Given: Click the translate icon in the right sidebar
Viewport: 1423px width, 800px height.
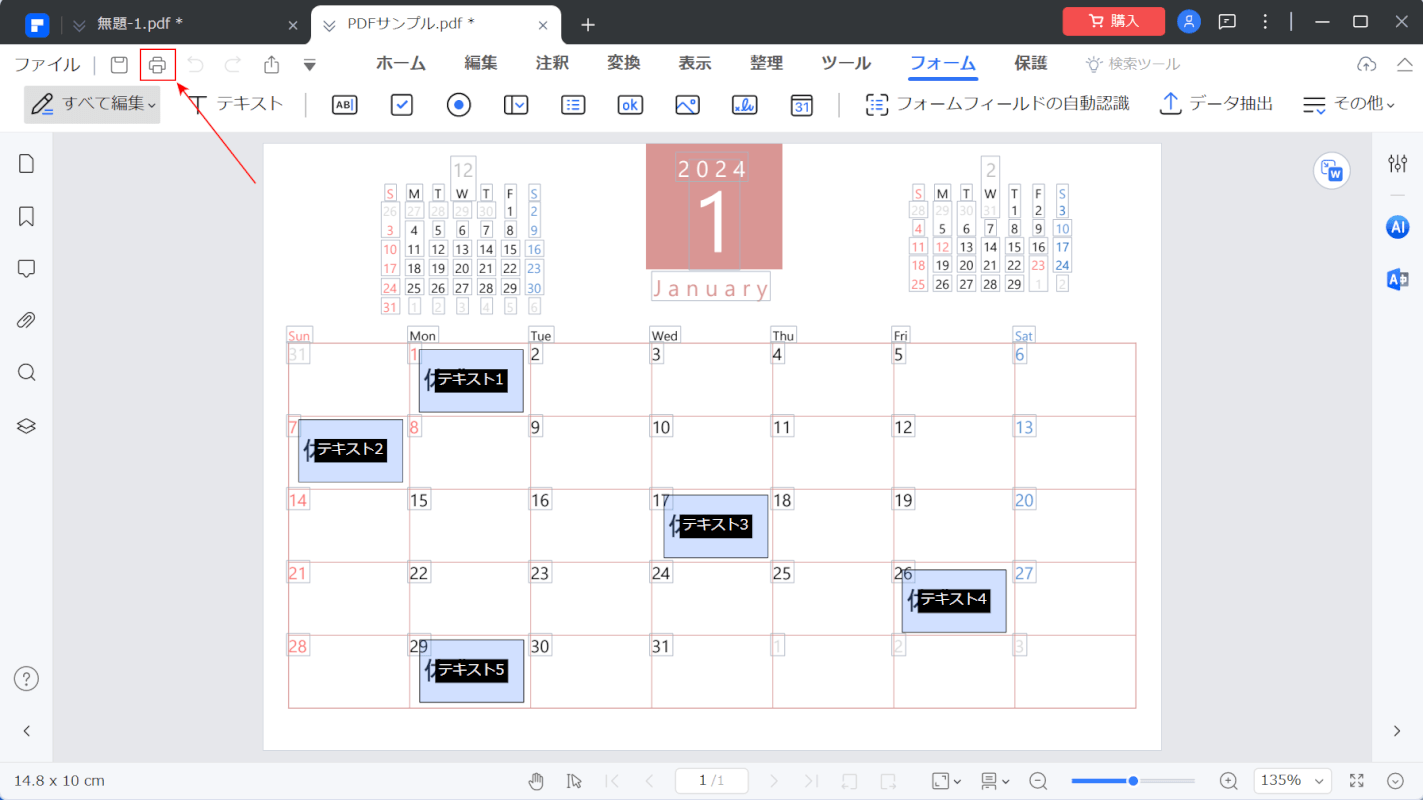Looking at the screenshot, I should tap(1398, 279).
